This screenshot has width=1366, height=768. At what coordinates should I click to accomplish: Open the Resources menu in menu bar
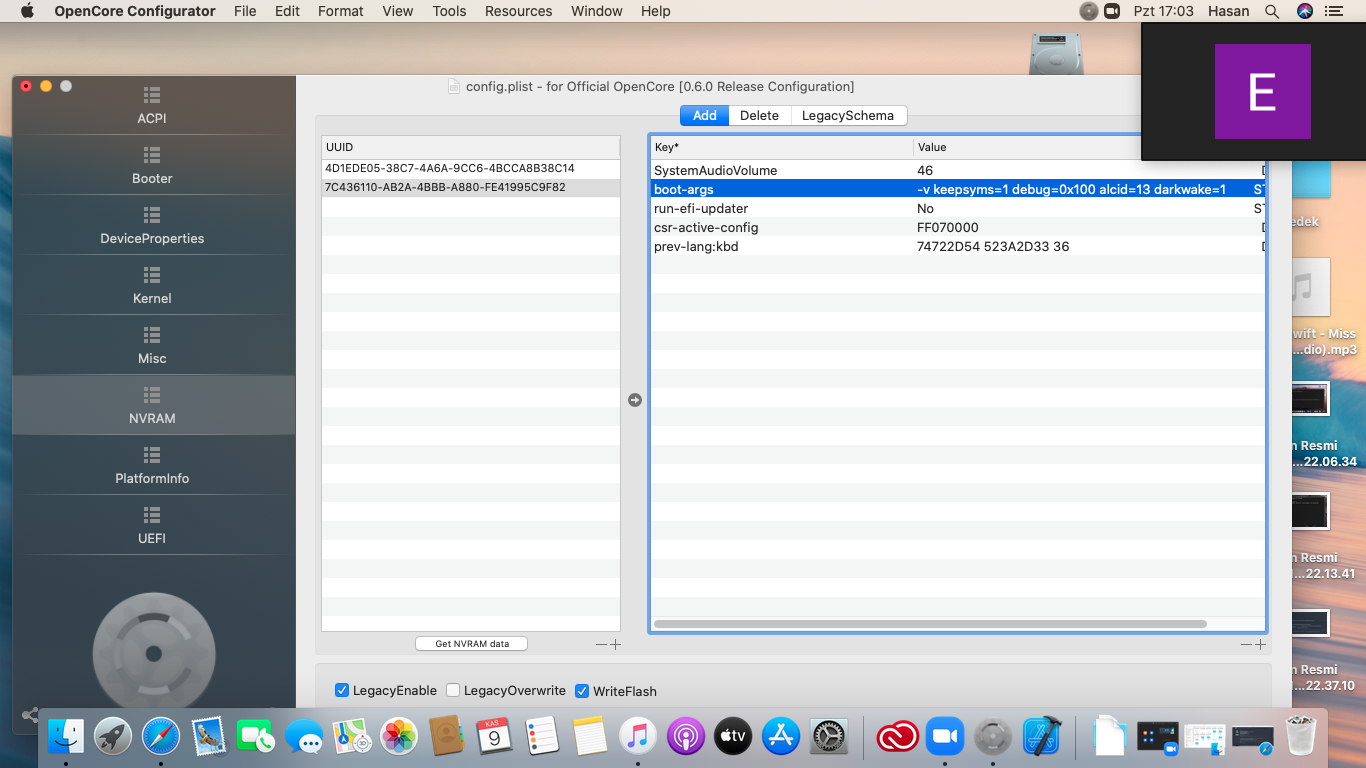518,11
